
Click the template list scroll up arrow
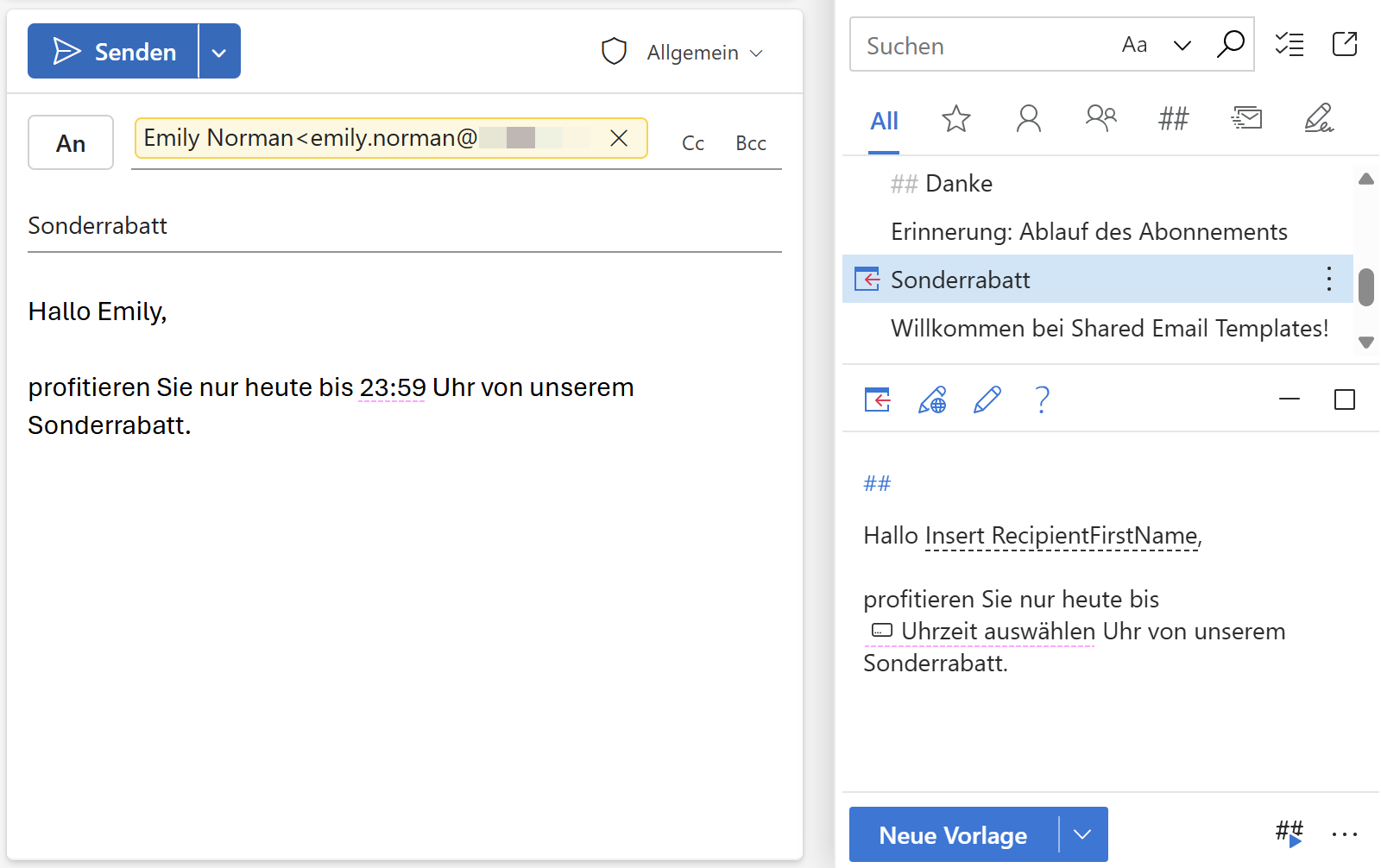click(1365, 179)
